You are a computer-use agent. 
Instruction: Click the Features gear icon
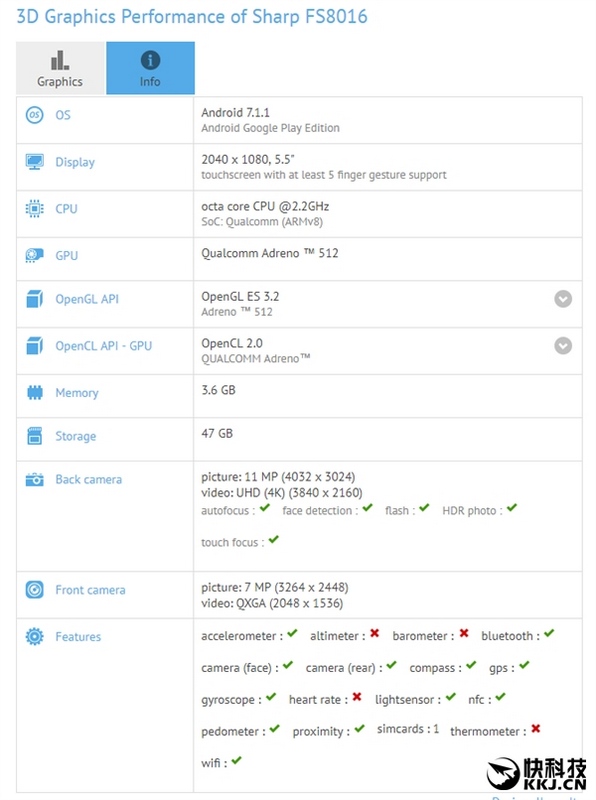35,636
